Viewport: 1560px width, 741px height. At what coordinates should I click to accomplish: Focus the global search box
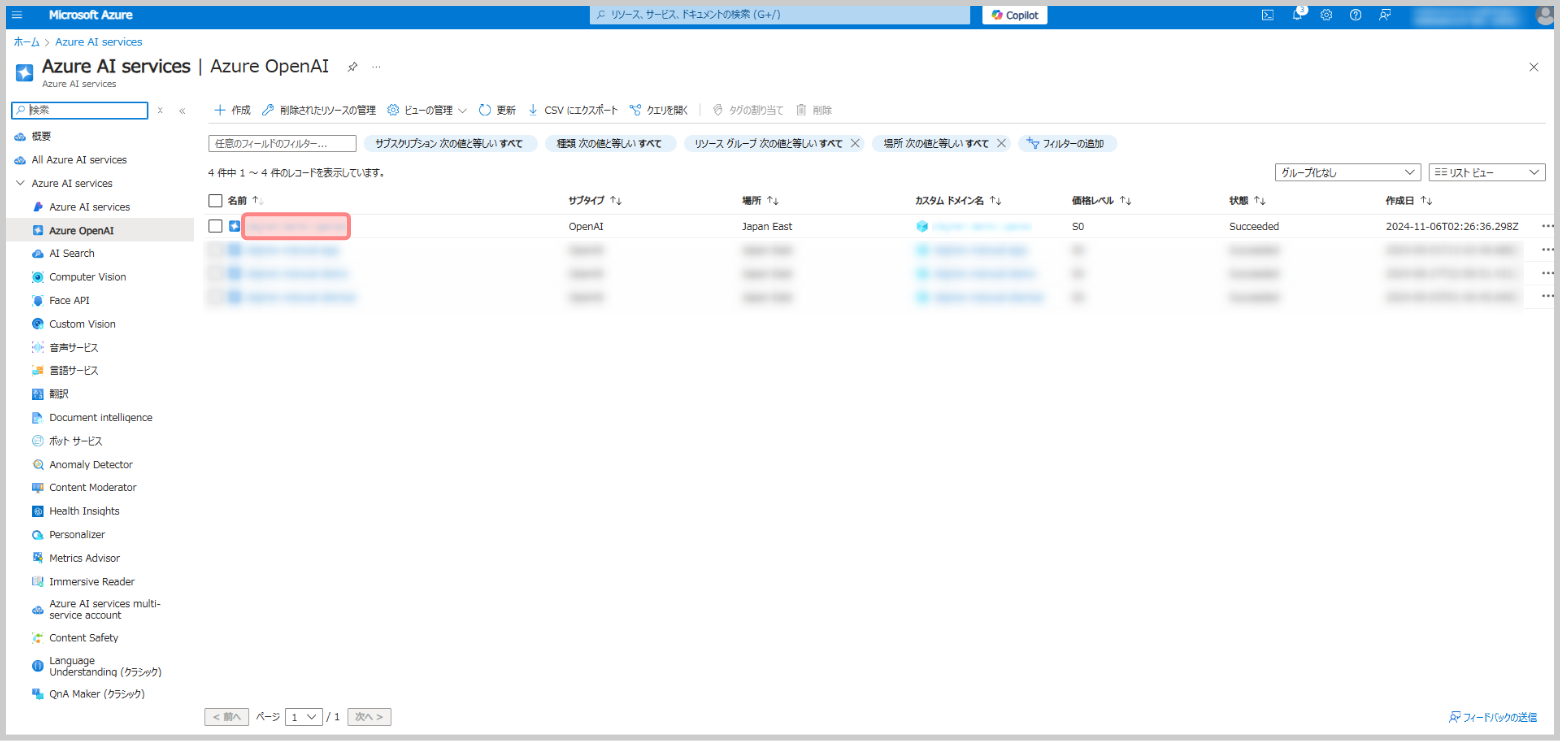tap(779, 15)
